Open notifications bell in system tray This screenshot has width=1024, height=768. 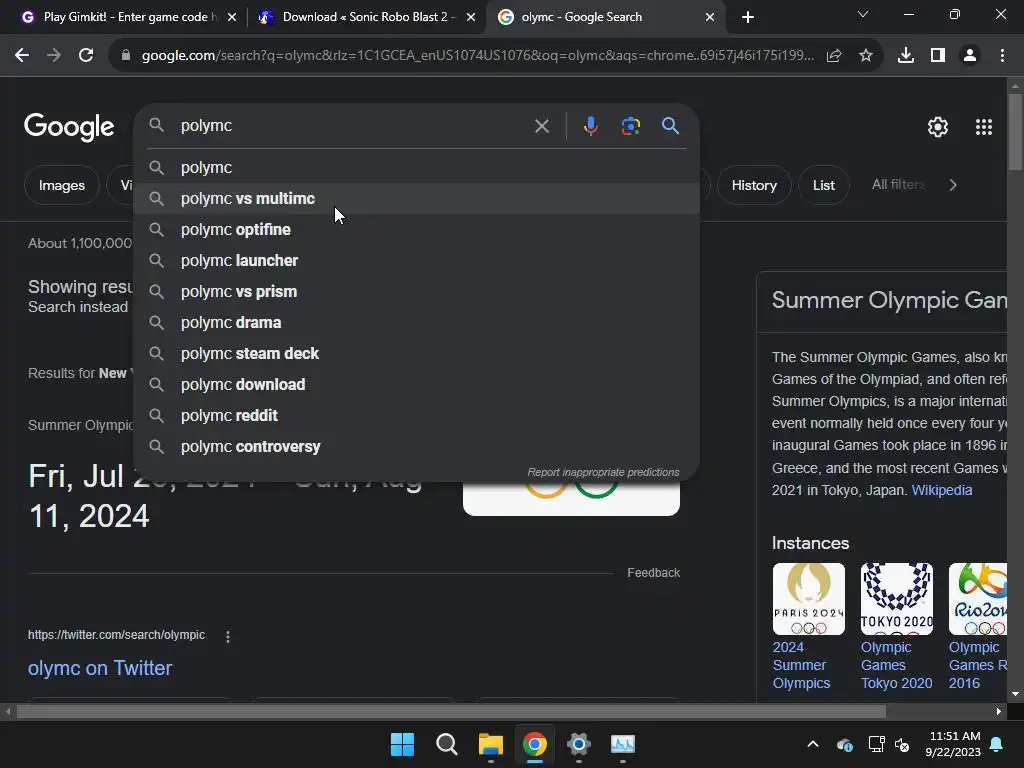click(x=997, y=744)
